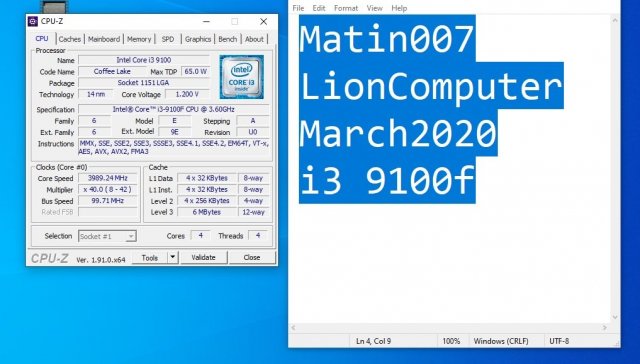
Task: Click the Instructions list text
Action: tap(174, 147)
